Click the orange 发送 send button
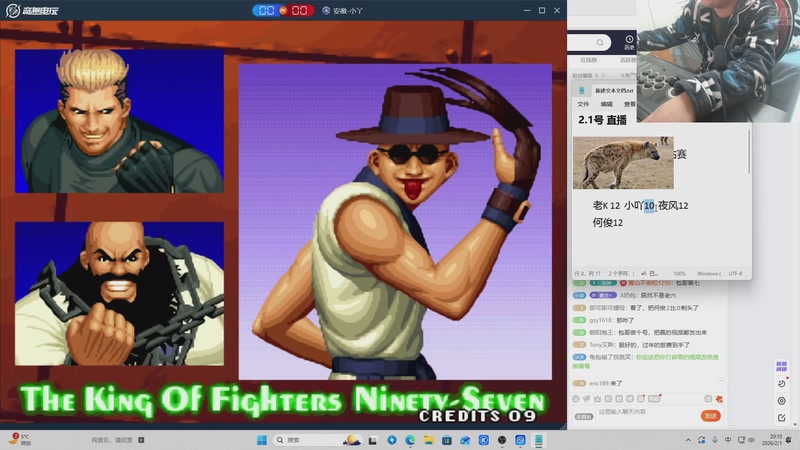This screenshot has height=450, width=800. pos(710,416)
